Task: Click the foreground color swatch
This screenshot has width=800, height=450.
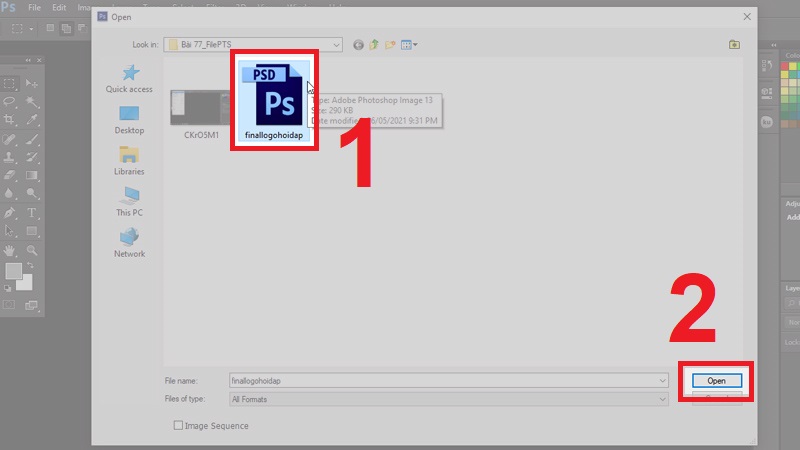Action: tap(13, 271)
